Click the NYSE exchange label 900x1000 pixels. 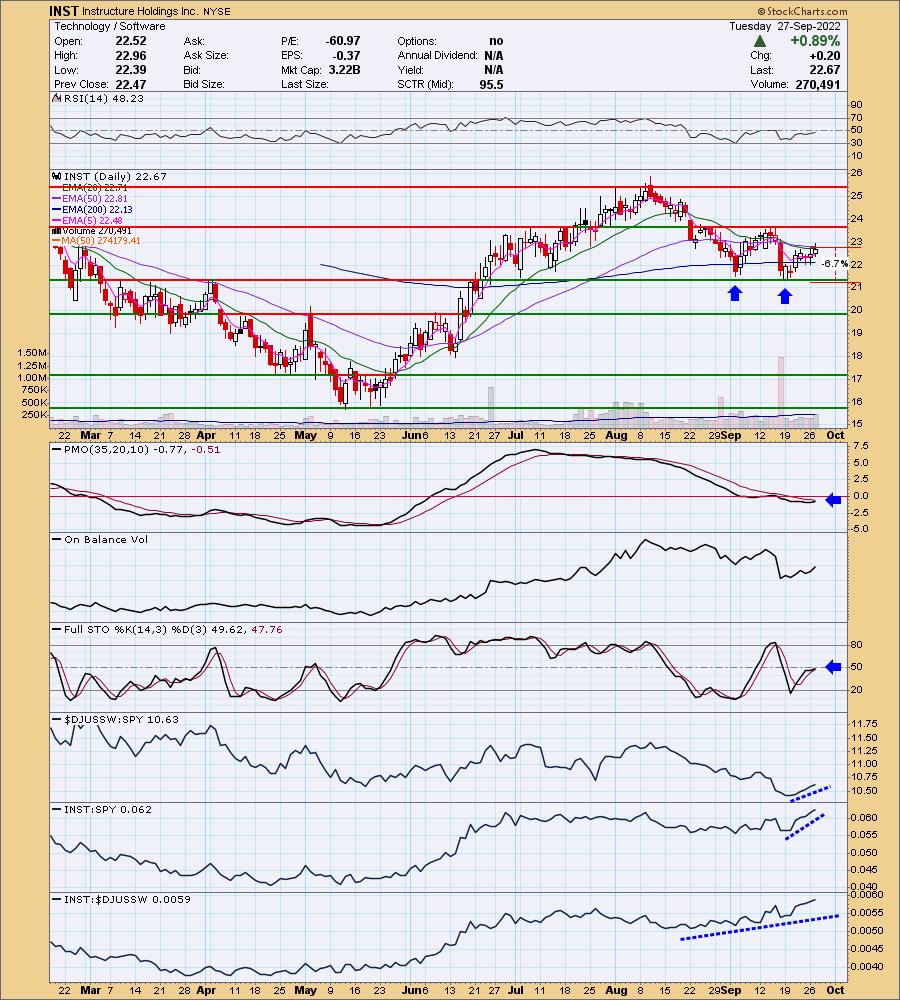pyautogui.click(x=217, y=11)
